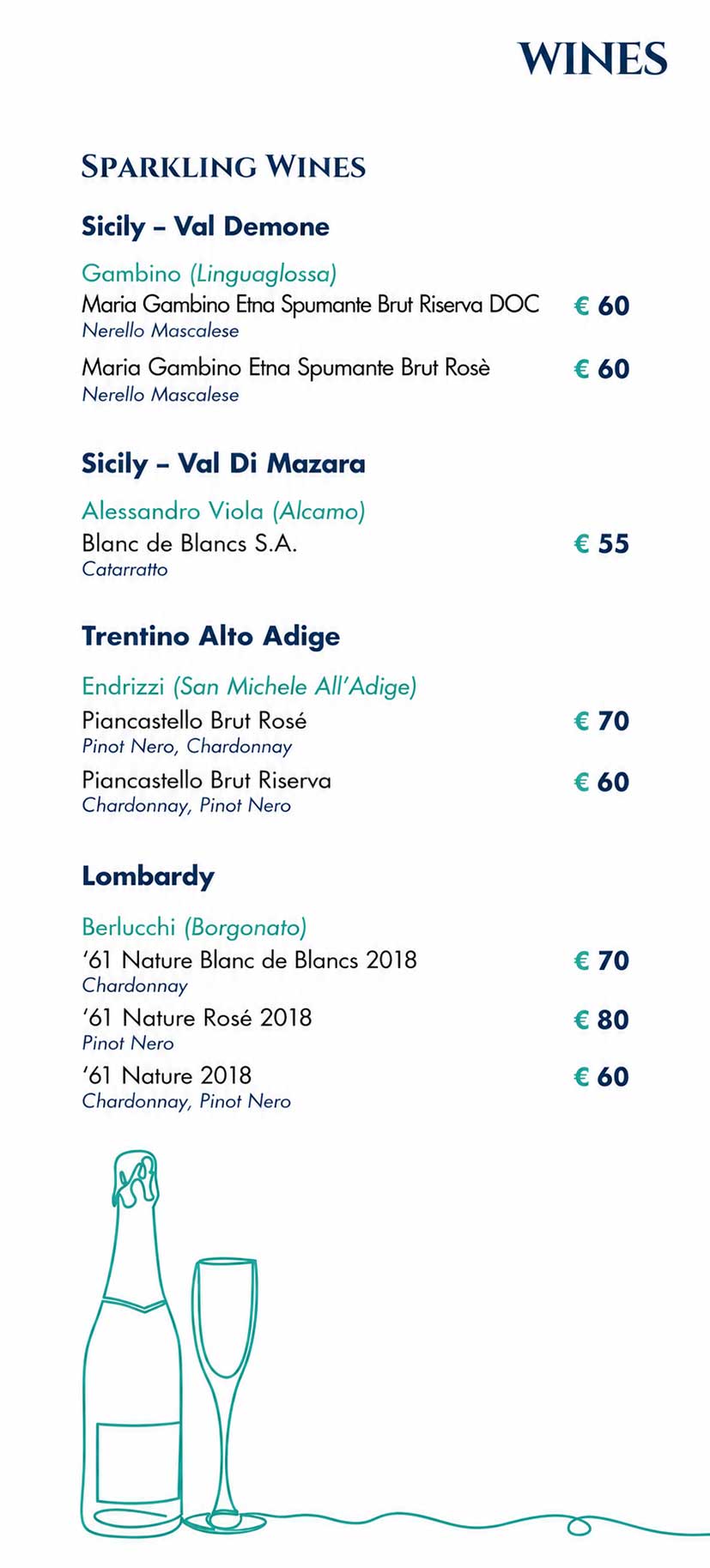Viewport: 710px width, 1568px height.
Task: Click the champagne bottle illustration
Action: 133,1343
